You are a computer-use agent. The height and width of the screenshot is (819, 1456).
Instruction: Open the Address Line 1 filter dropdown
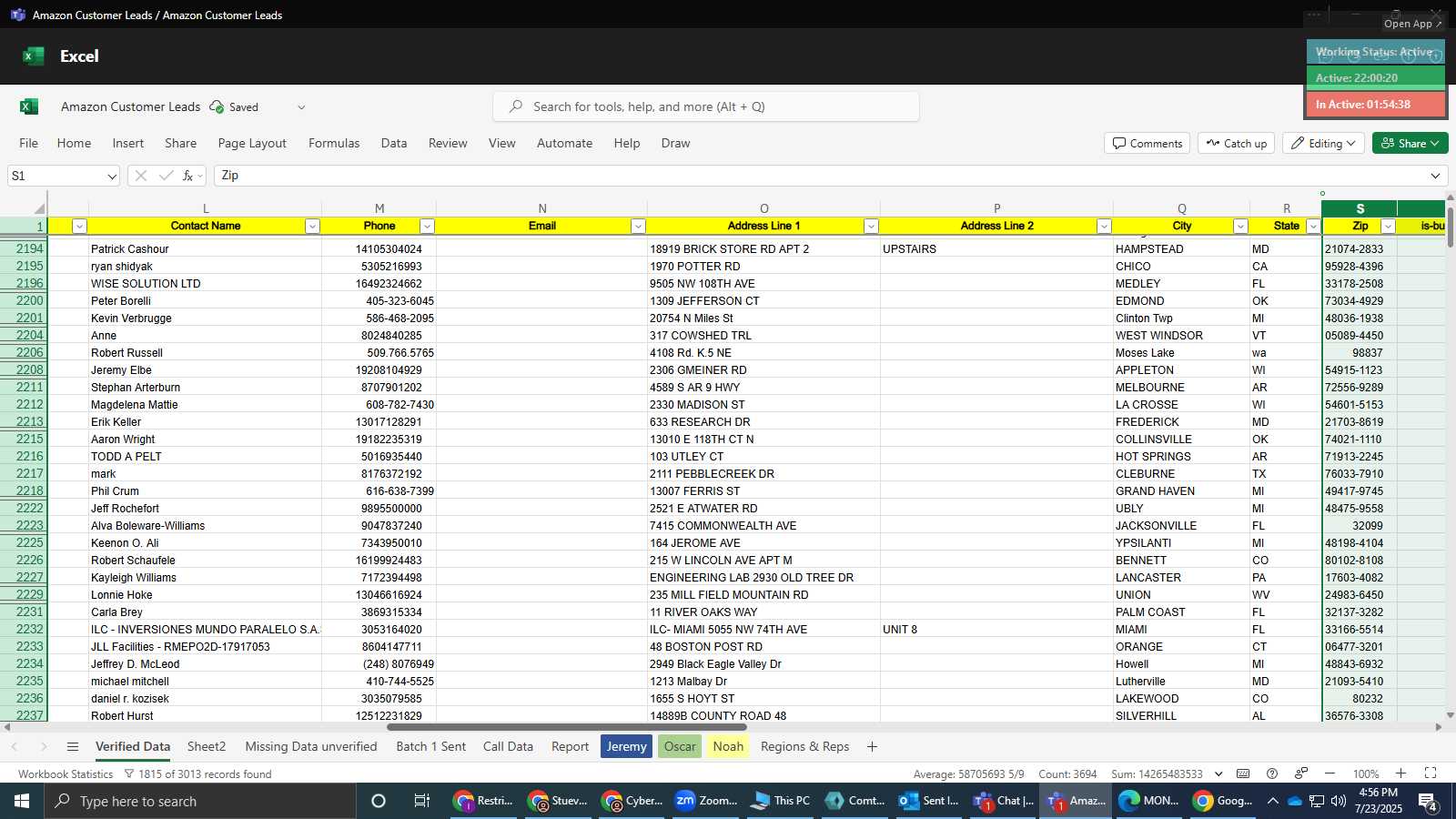coord(871,226)
